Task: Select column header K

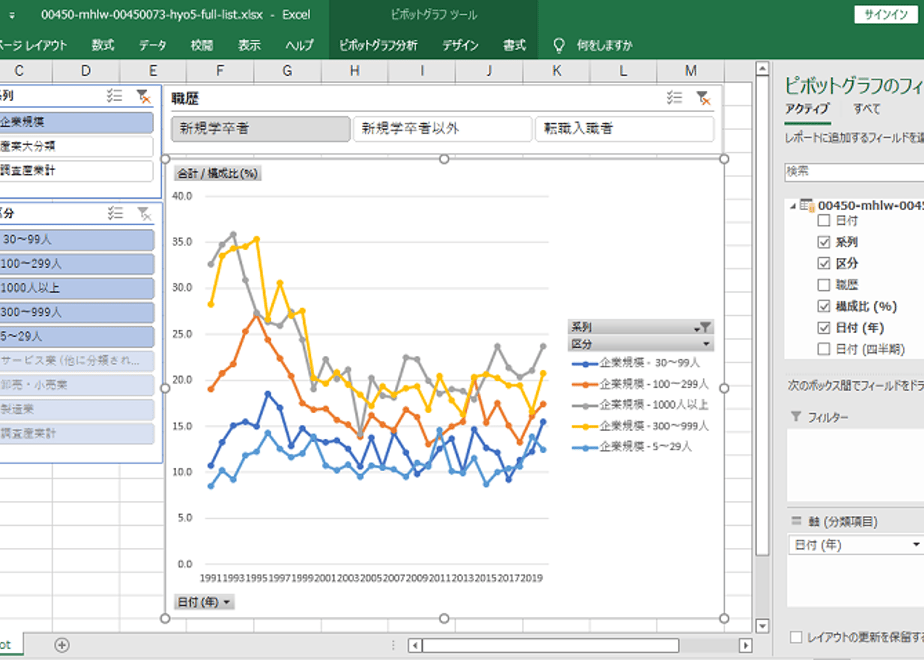Action: tap(556, 71)
